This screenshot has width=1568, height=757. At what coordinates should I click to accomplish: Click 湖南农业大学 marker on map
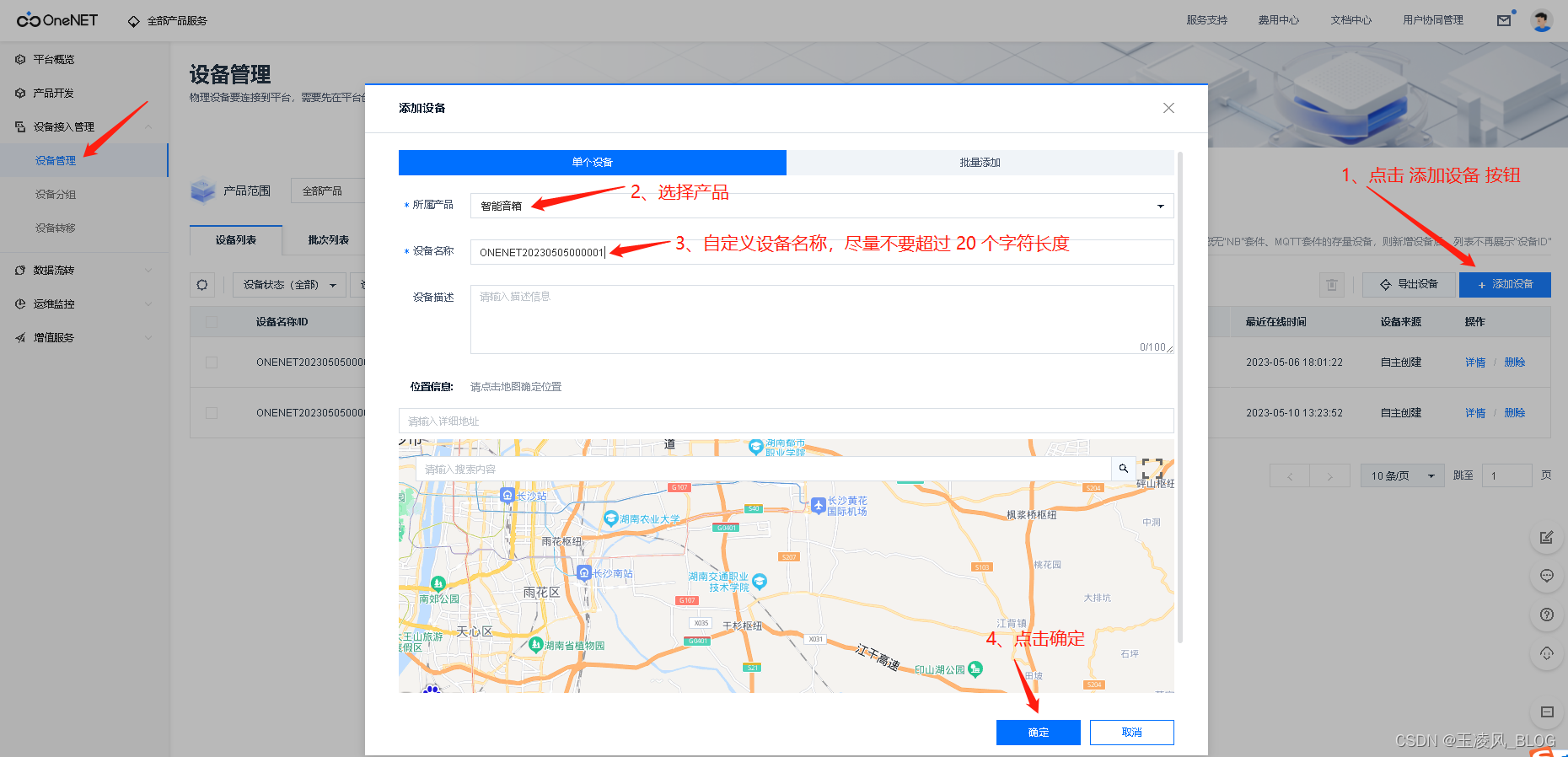click(x=611, y=518)
